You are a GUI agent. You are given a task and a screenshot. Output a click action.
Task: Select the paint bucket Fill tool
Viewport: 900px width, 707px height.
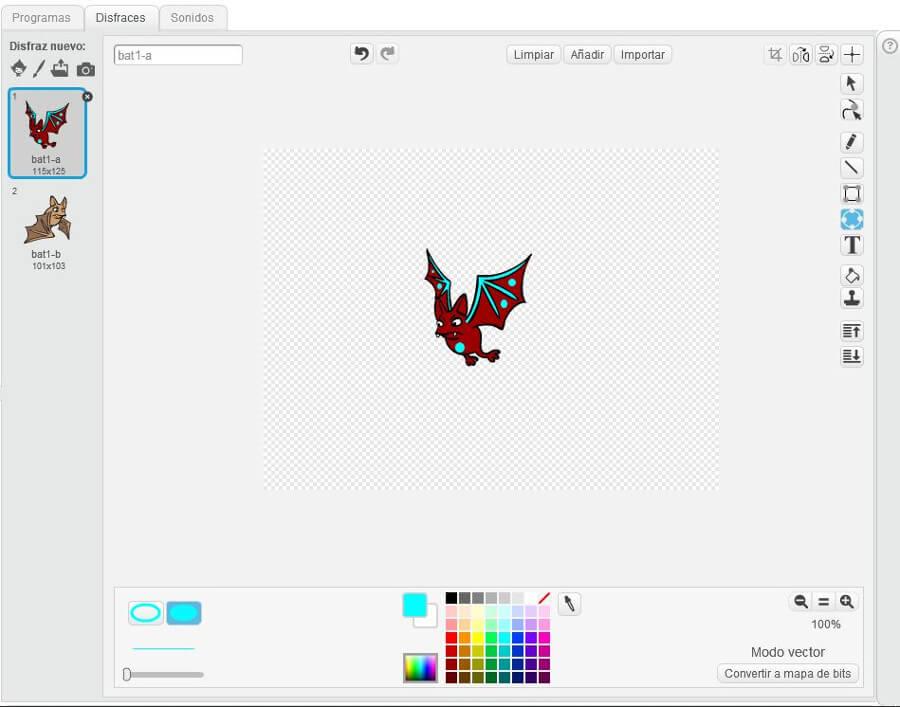851,274
